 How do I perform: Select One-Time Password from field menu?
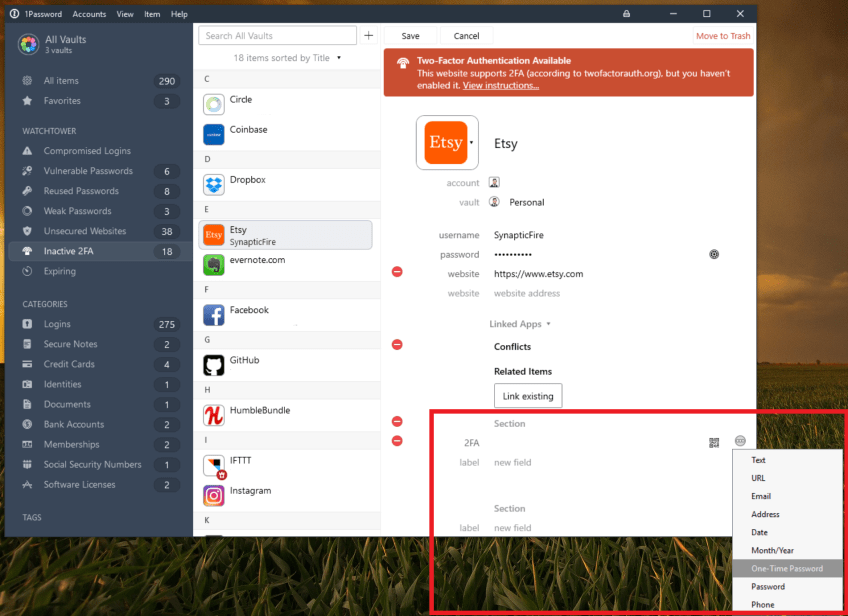[x=787, y=568]
